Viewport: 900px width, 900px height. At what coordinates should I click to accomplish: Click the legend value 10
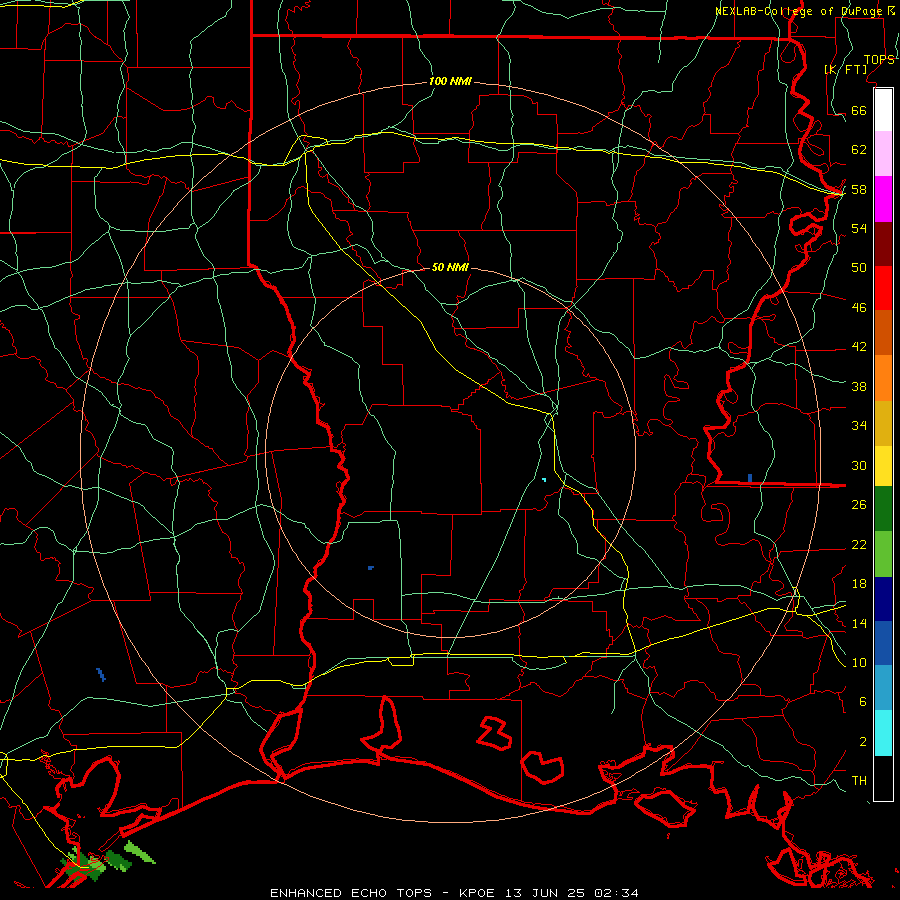[x=859, y=662]
